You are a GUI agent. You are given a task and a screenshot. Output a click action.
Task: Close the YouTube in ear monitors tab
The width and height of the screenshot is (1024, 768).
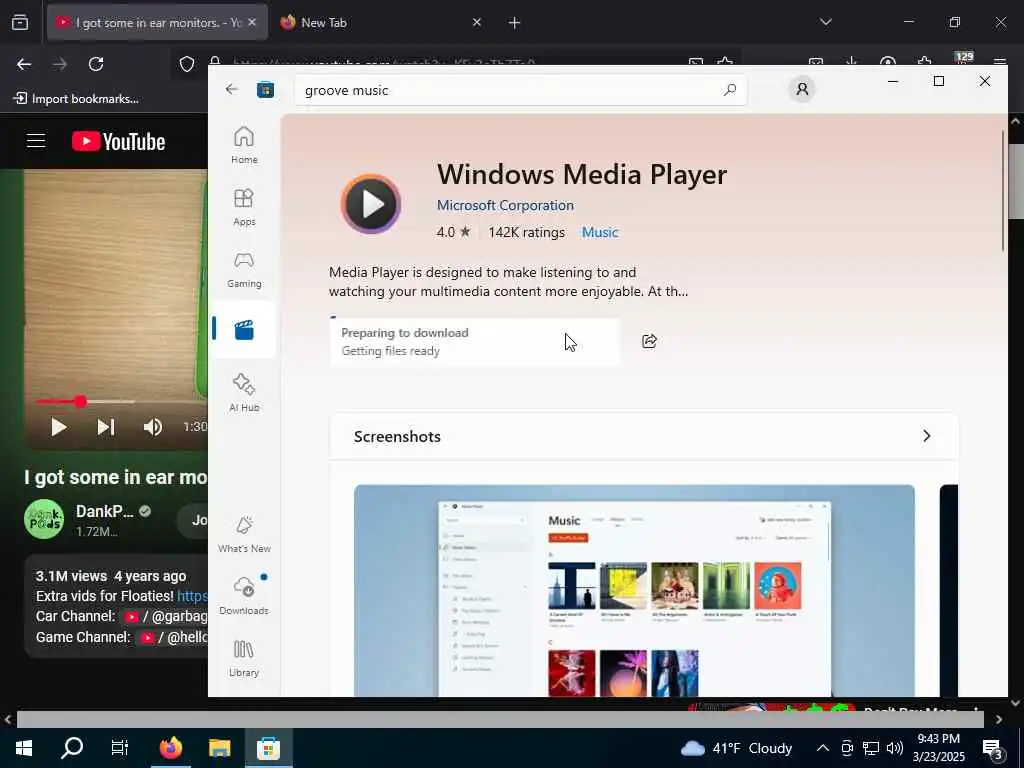point(252,22)
